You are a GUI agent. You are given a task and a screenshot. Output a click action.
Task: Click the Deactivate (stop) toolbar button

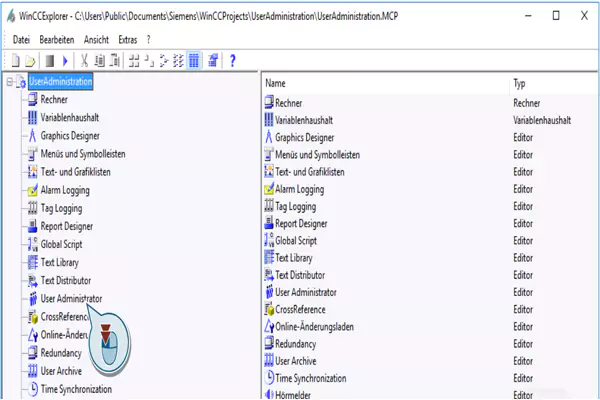49,60
